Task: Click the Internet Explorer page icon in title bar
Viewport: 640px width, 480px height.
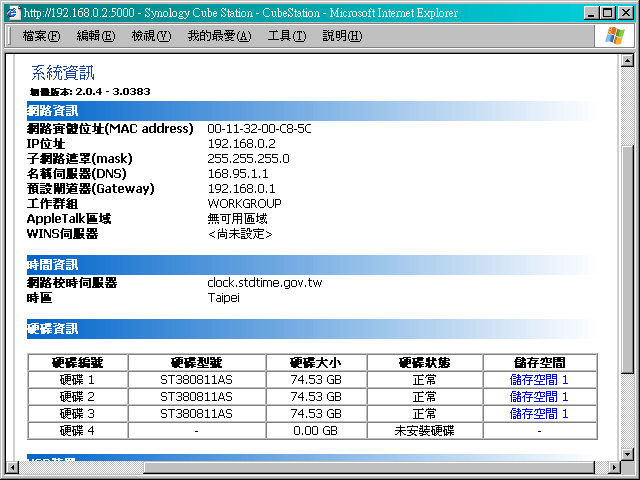Action: point(13,13)
